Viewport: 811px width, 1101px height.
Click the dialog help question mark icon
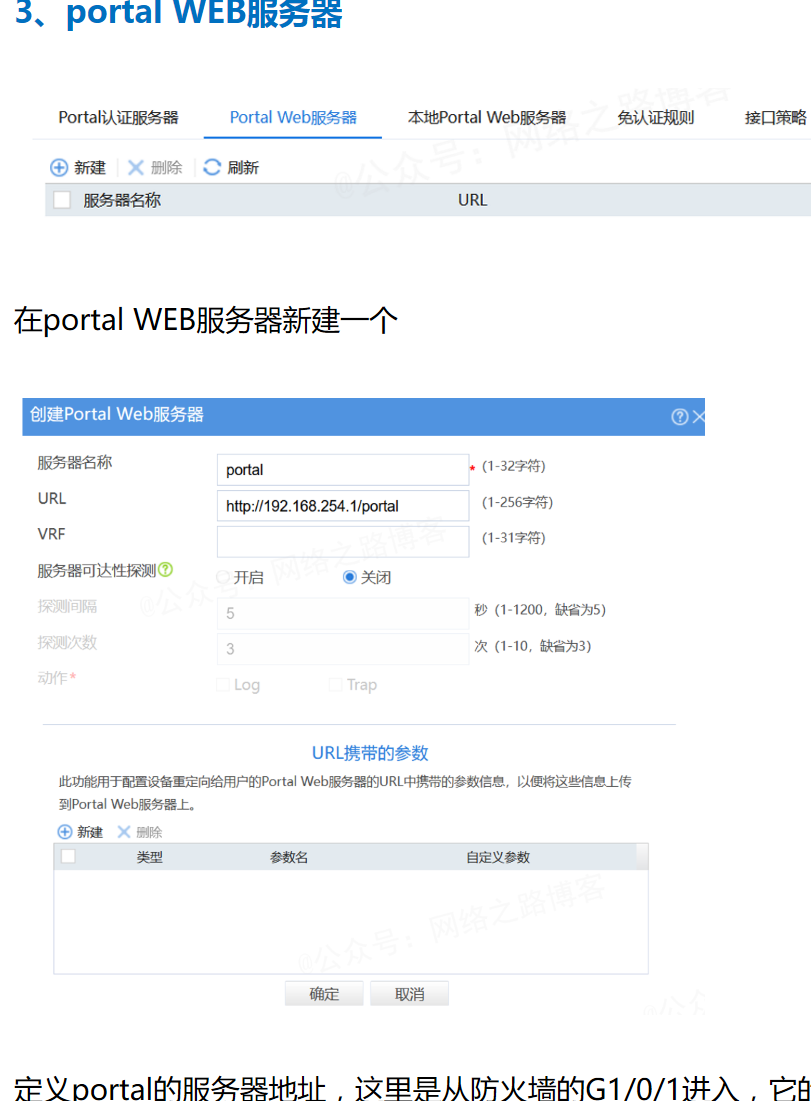coord(680,417)
